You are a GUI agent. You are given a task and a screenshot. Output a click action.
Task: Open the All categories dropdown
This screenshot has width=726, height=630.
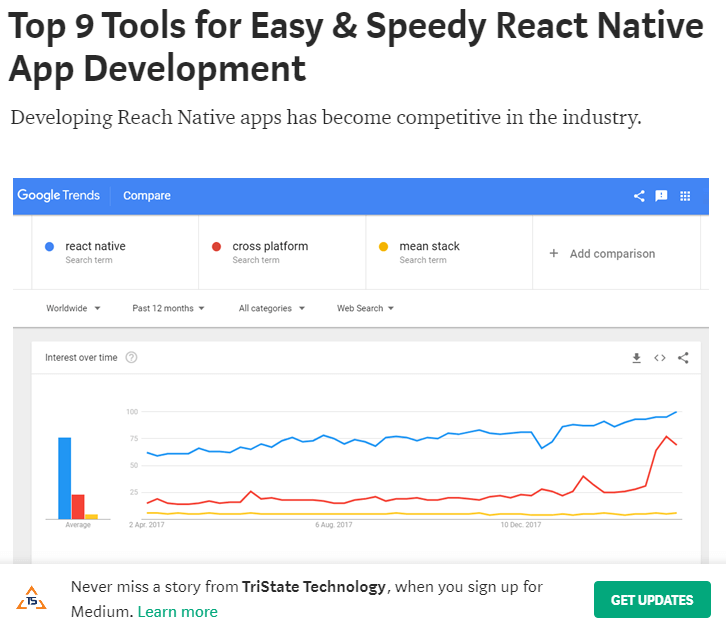pyautogui.click(x=272, y=308)
